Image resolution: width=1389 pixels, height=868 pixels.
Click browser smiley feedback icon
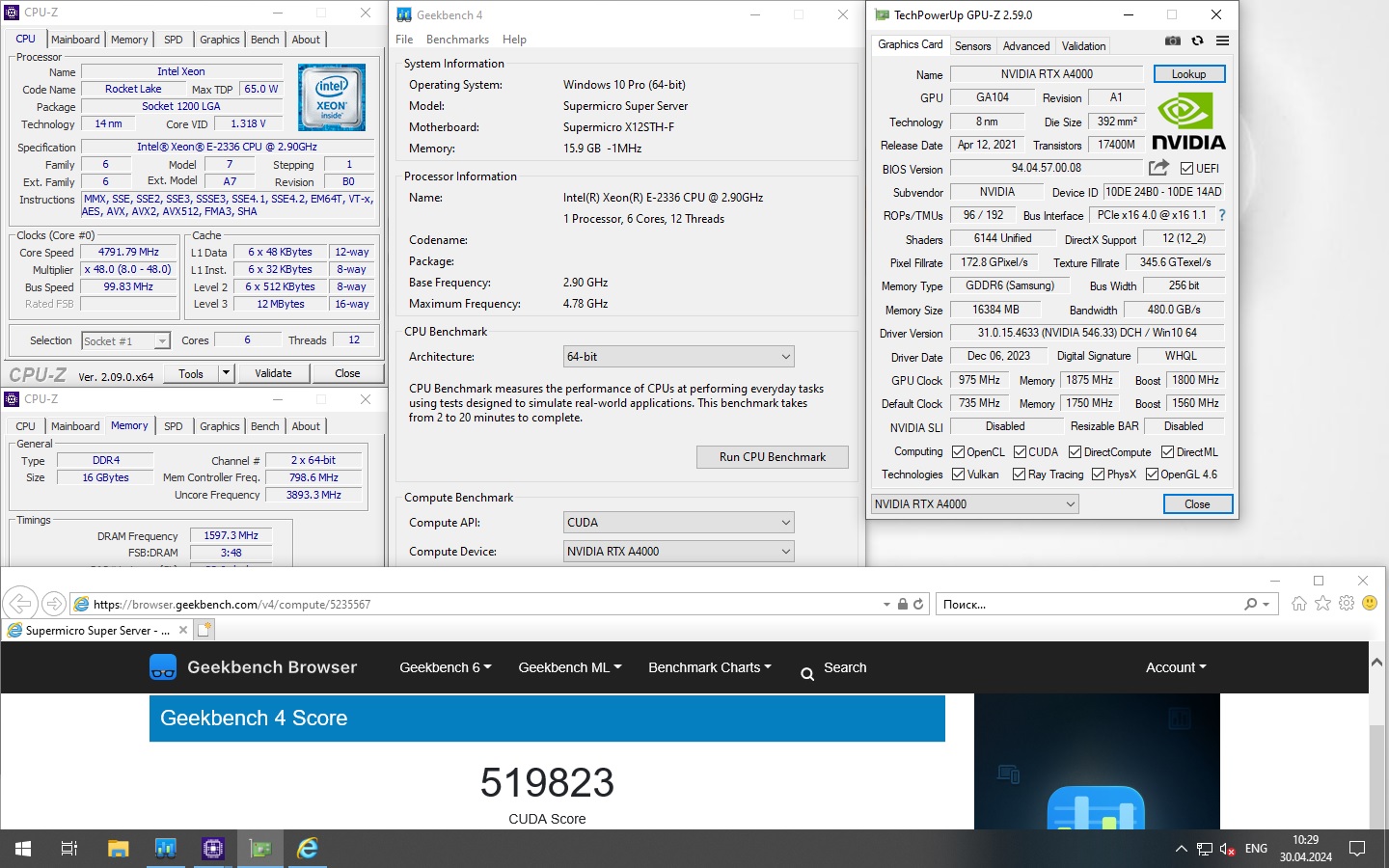coord(1370,604)
